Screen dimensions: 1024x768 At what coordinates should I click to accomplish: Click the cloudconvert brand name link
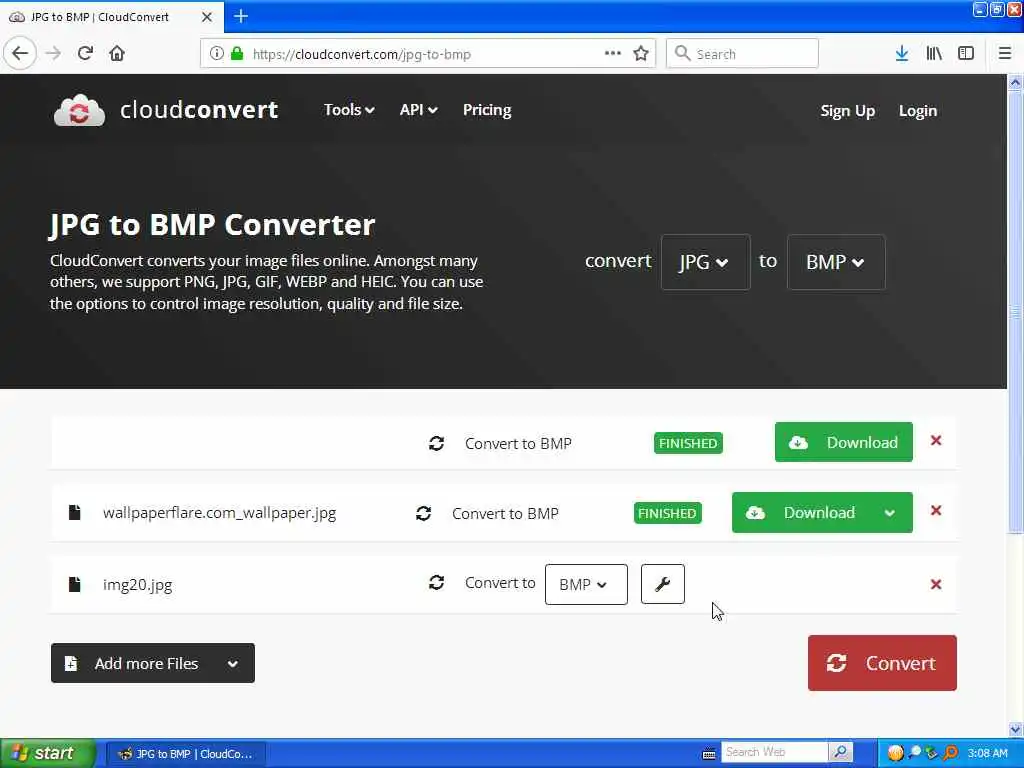coord(199,110)
